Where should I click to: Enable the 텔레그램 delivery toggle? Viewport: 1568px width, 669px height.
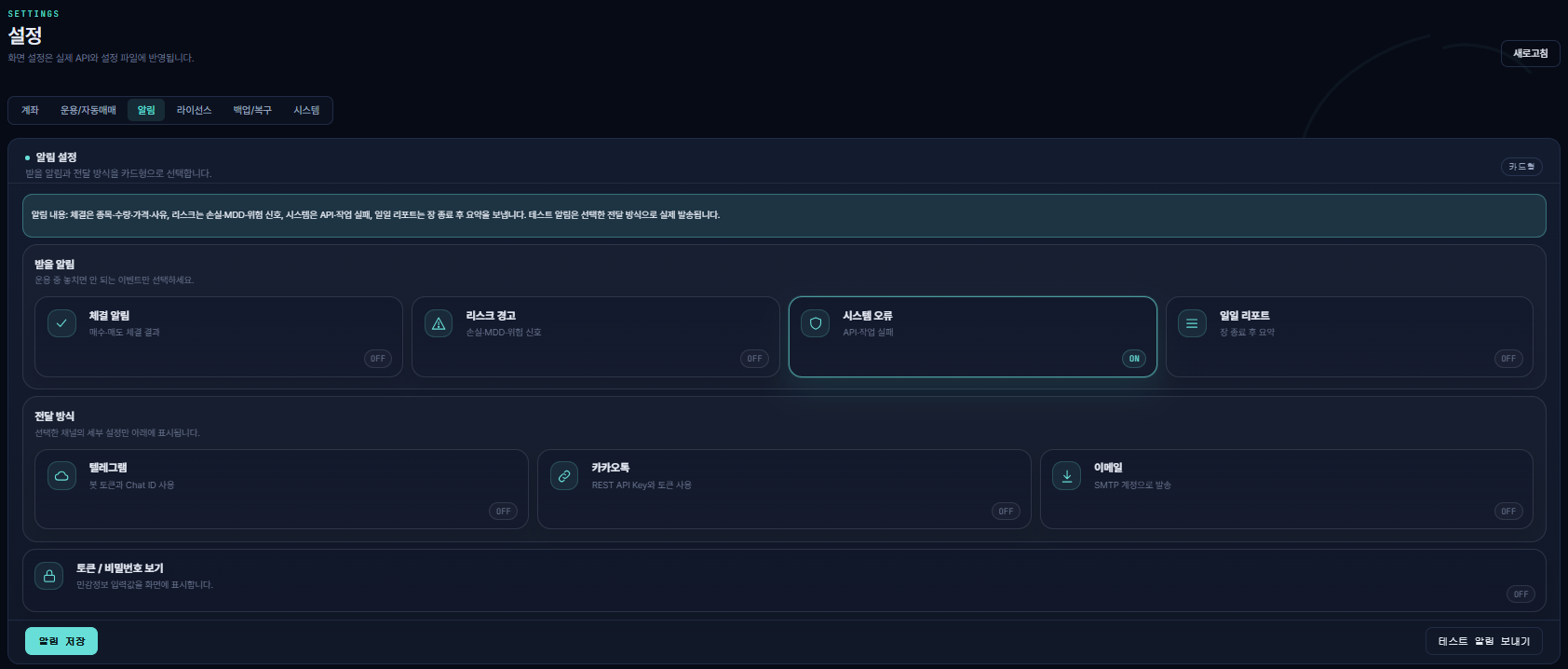click(x=504, y=512)
